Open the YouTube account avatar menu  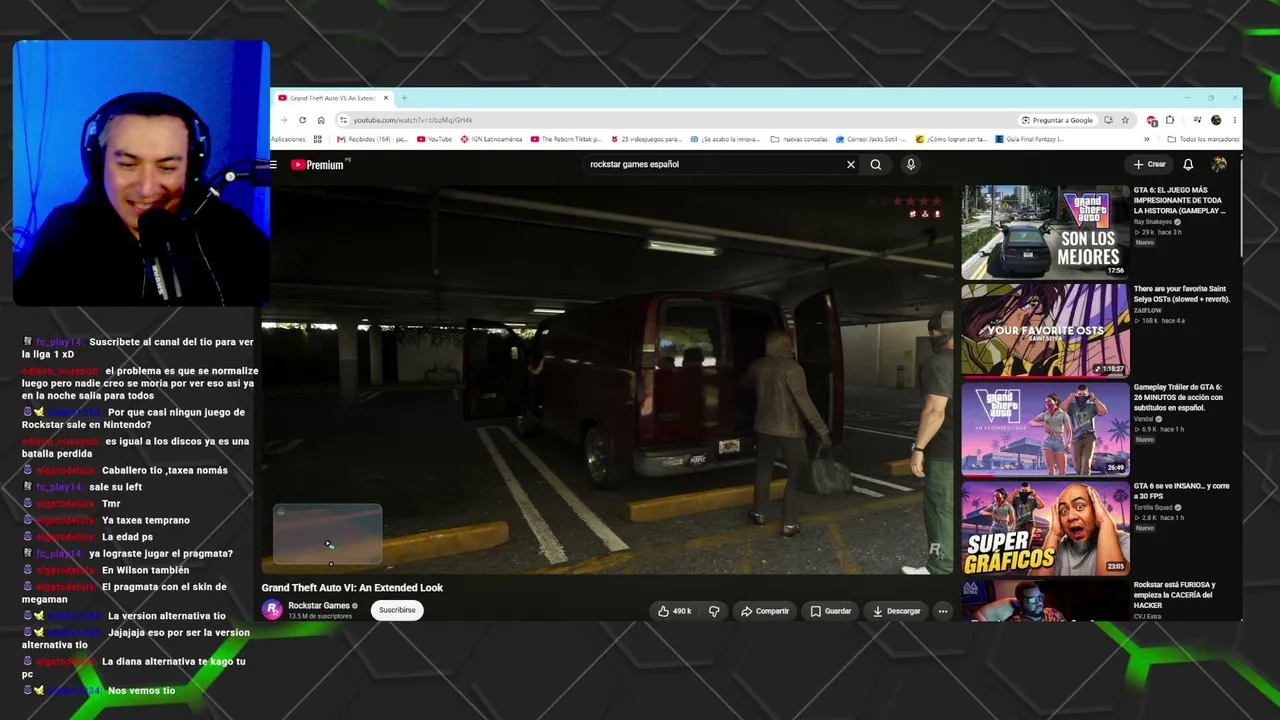[x=1219, y=165]
